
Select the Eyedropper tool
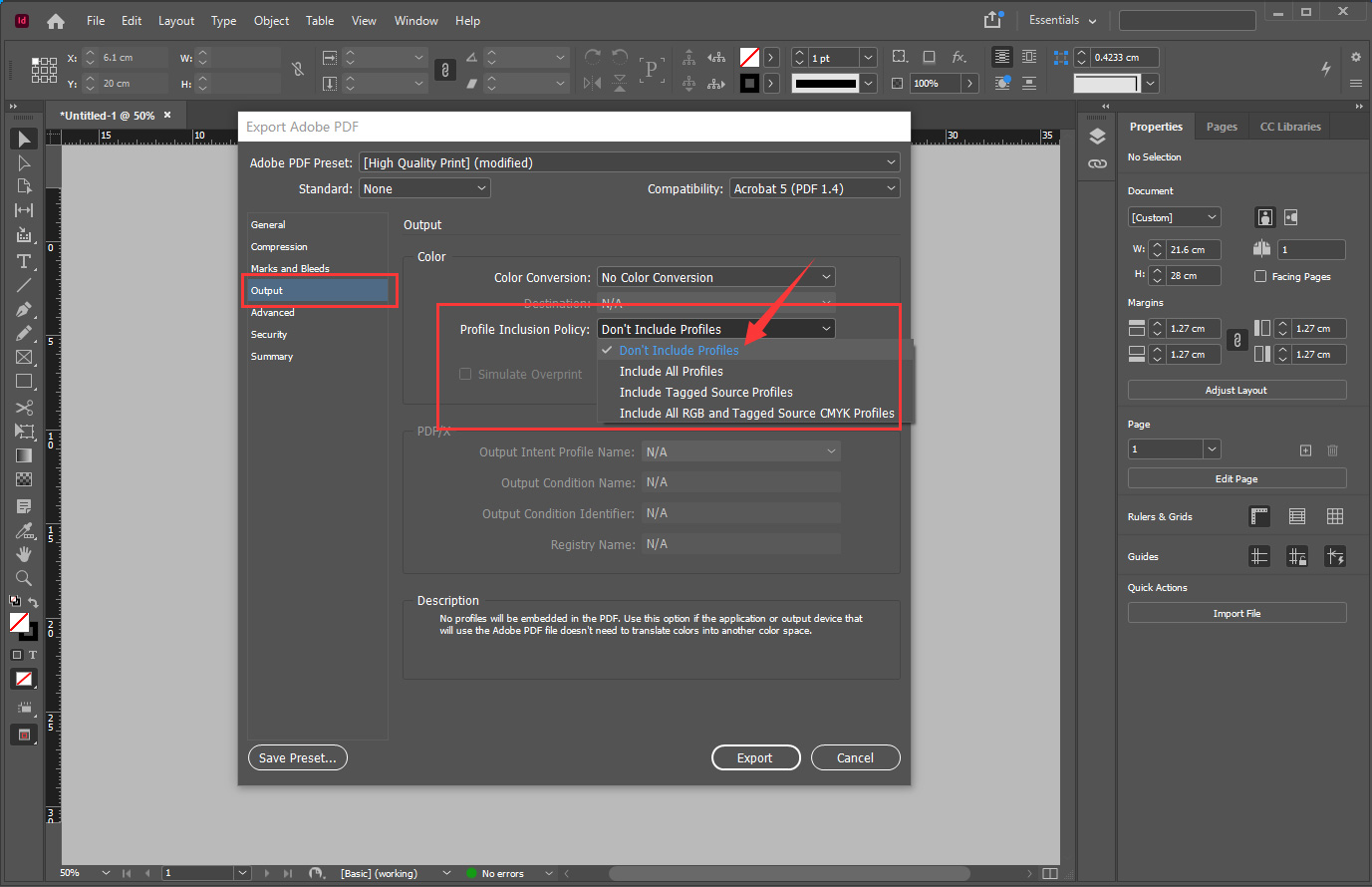point(24,530)
